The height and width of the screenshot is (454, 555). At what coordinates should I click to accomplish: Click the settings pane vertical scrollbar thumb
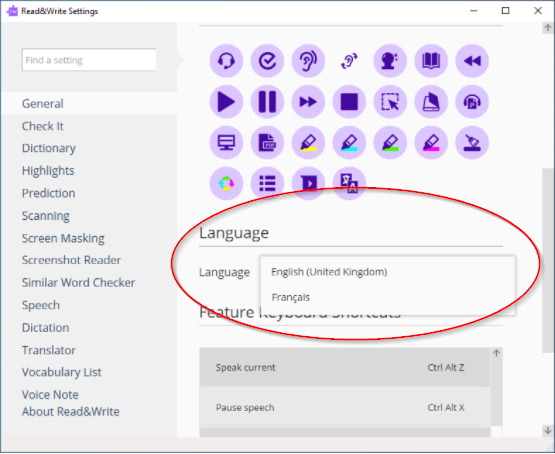point(548,260)
